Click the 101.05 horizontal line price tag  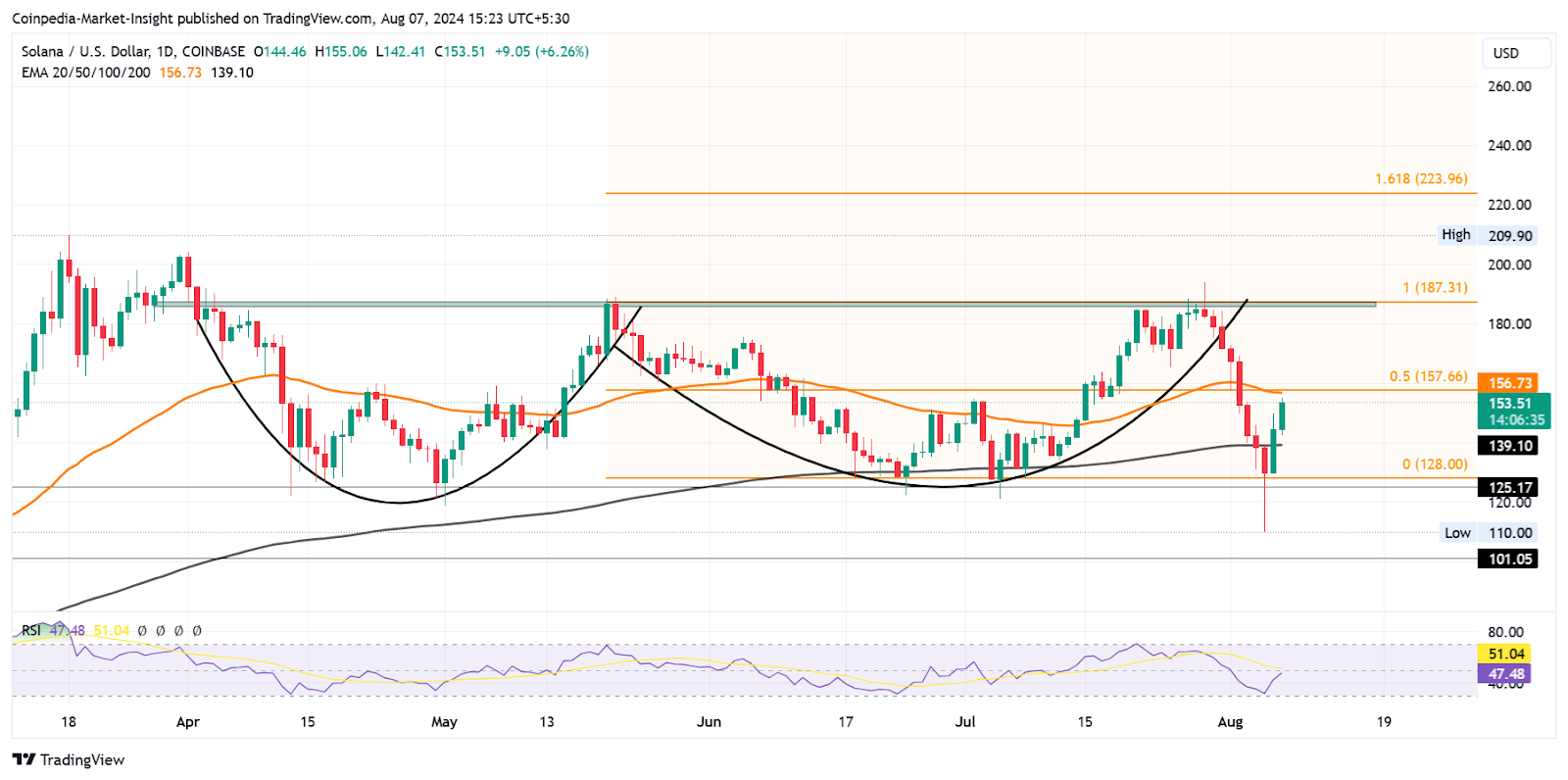tap(1509, 559)
